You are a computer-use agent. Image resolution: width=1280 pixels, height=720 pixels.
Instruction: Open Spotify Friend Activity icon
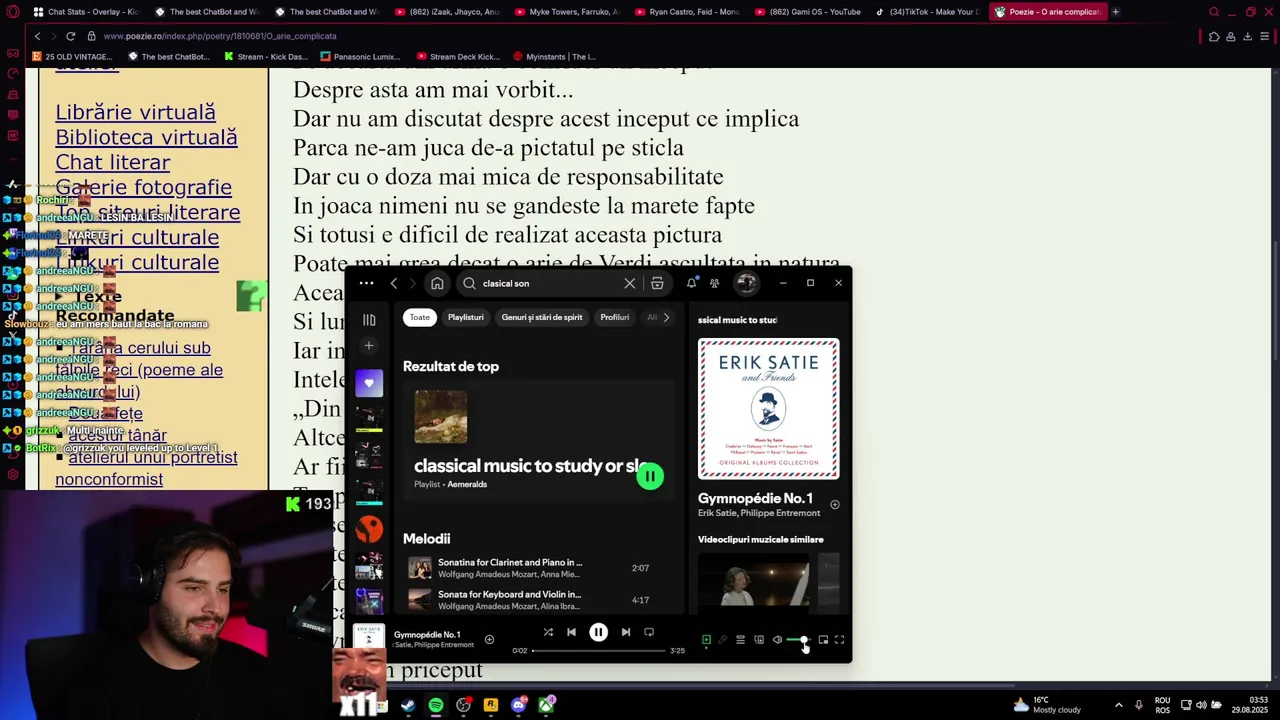click(714, 283)
